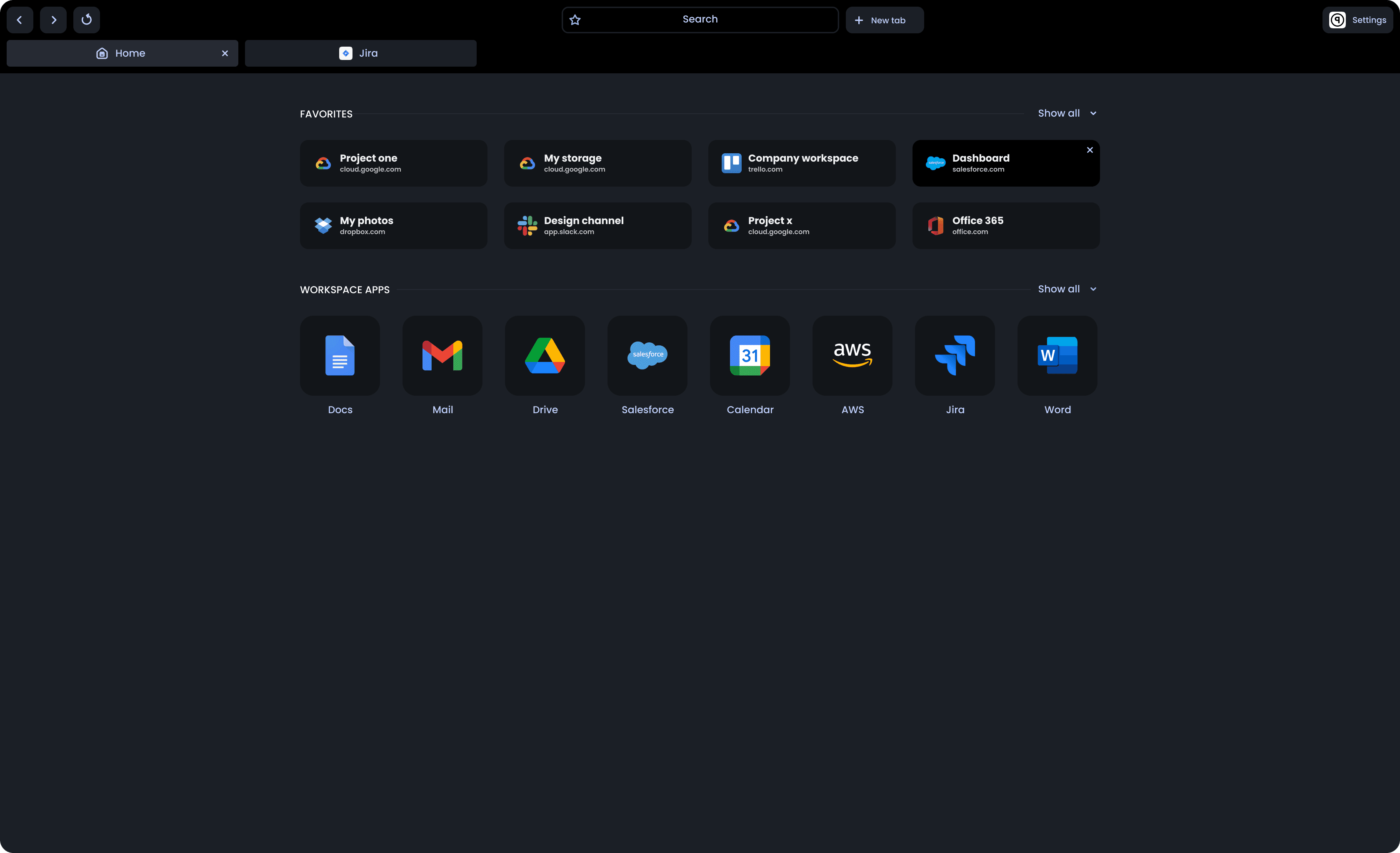
Task: Click the bookmark star in search bar
Action: (575, 20)
